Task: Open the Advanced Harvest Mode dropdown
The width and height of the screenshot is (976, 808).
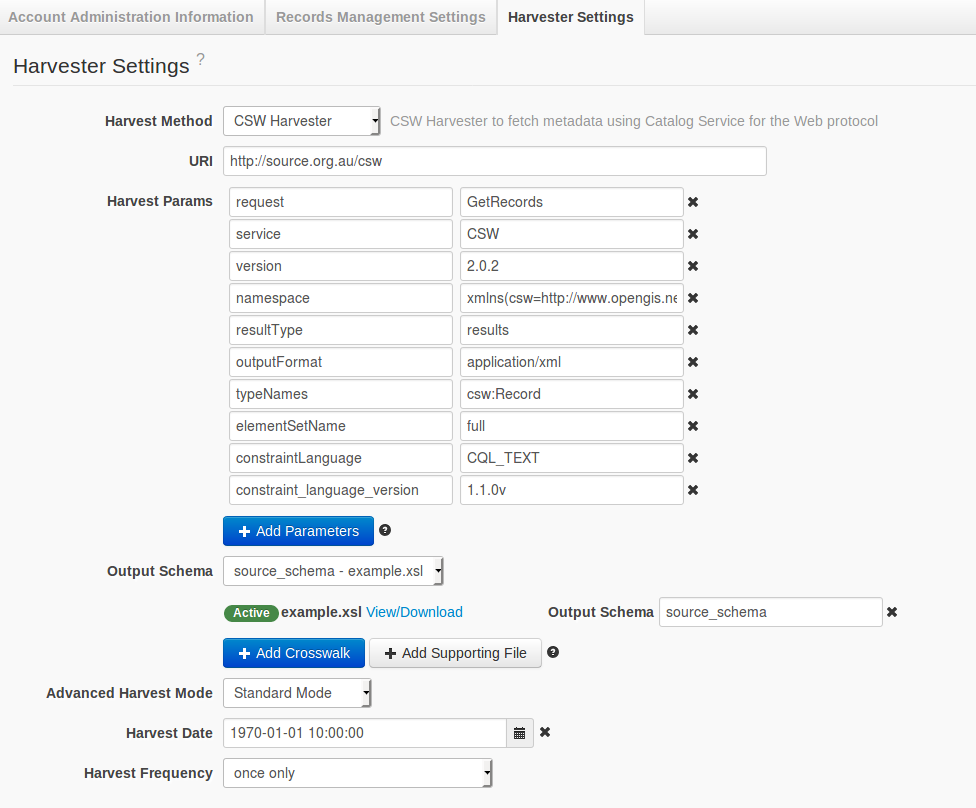Action: point(297,693)
